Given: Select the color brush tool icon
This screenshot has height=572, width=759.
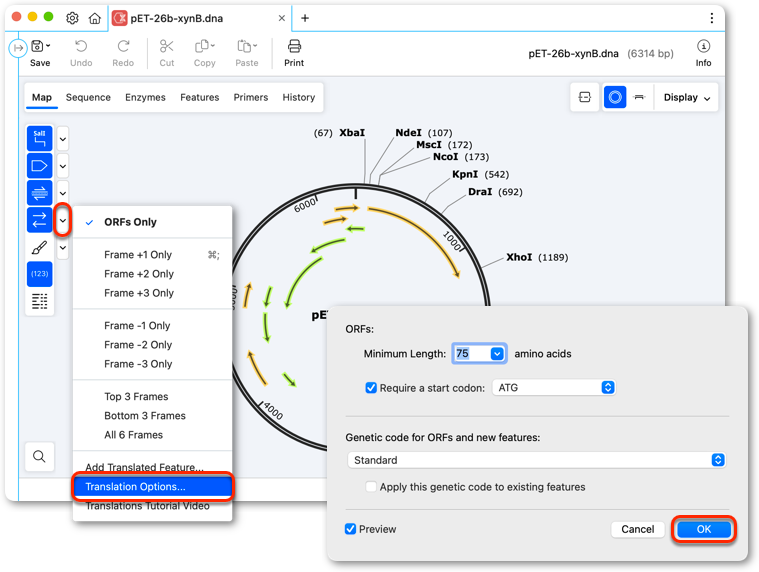Looking at the screenshot, I should 39,247.
